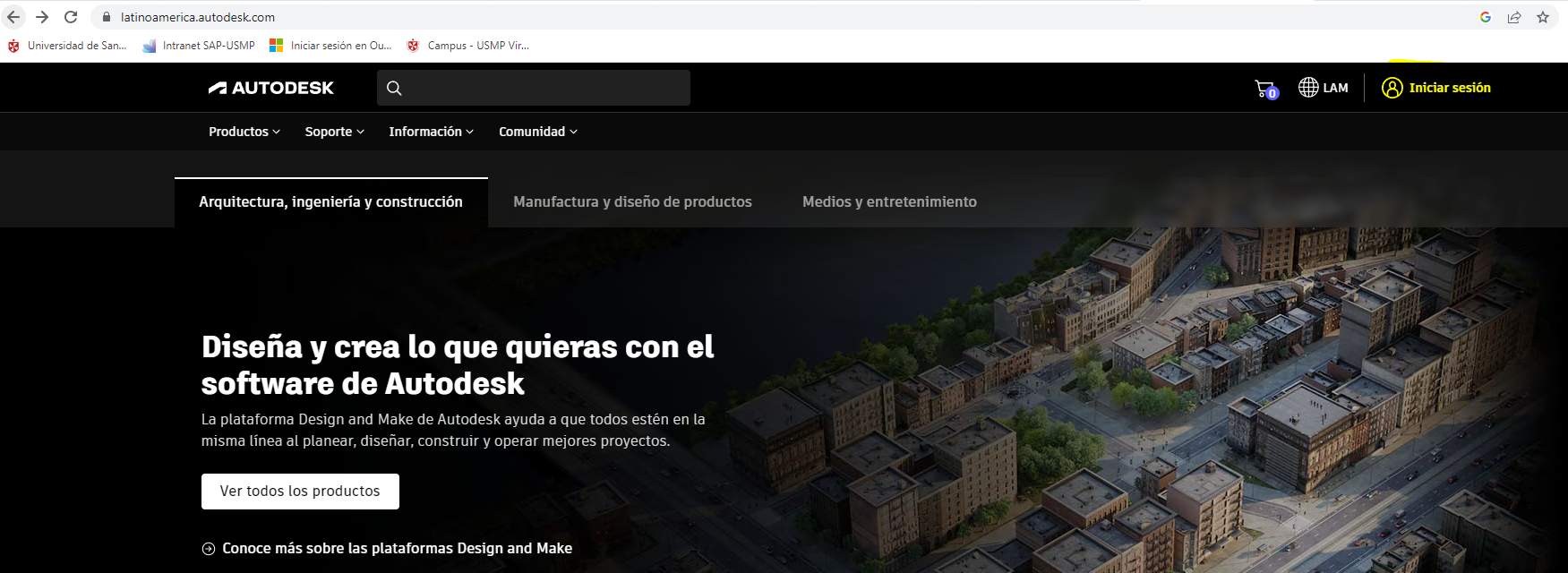1568x573 pixels.
Task: Click the La plataforma Design and Make paragraph
Action: [453, 430]
